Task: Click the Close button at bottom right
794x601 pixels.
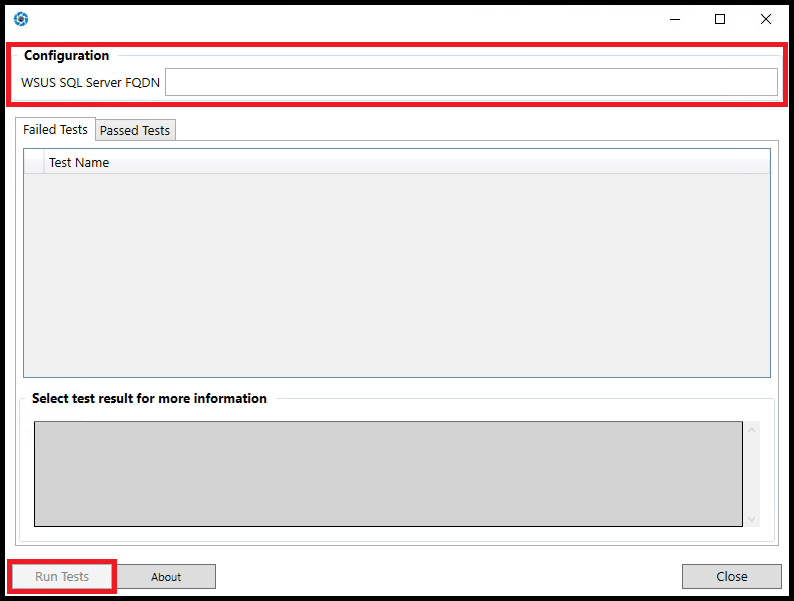Action: [x=731, y=577]
